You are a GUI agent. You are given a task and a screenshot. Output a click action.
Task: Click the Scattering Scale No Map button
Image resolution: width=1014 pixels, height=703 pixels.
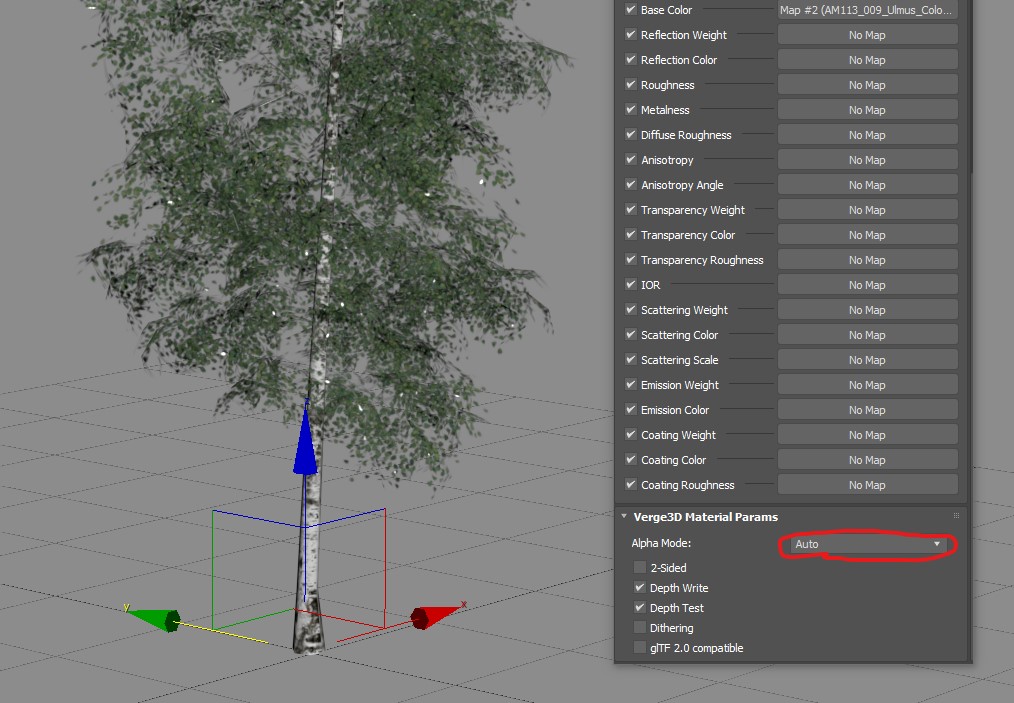coord(867,360)
